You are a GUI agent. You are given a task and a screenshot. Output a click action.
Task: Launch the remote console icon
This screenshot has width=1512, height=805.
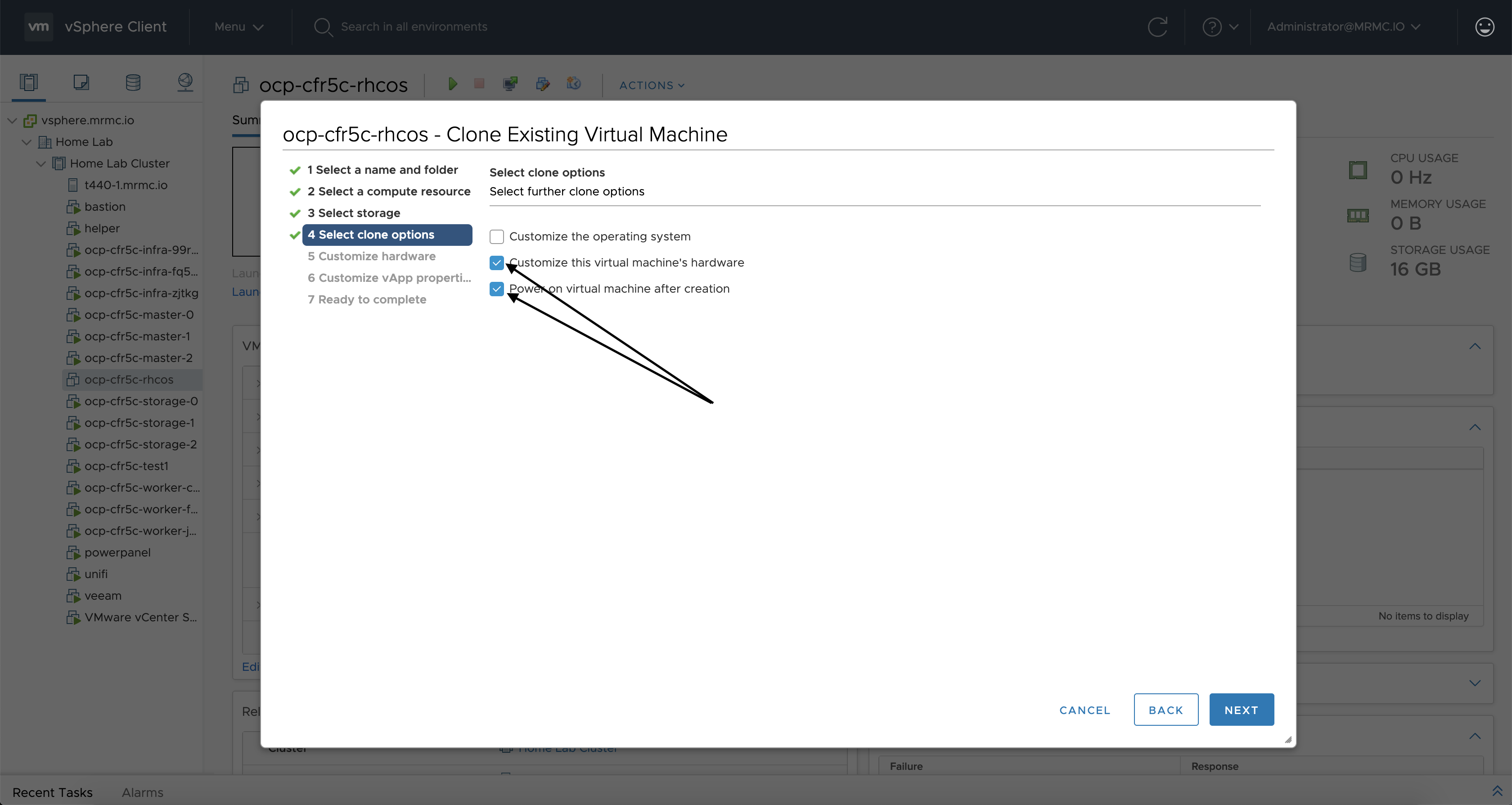(509, 83)
